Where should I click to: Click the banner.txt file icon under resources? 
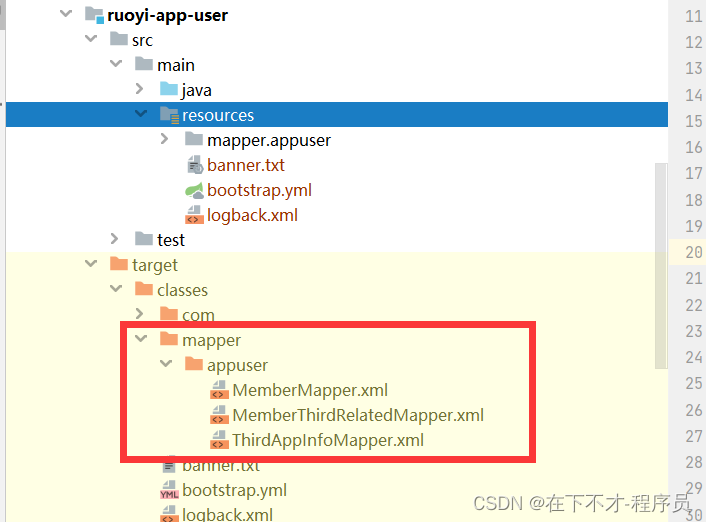[195, 164]
